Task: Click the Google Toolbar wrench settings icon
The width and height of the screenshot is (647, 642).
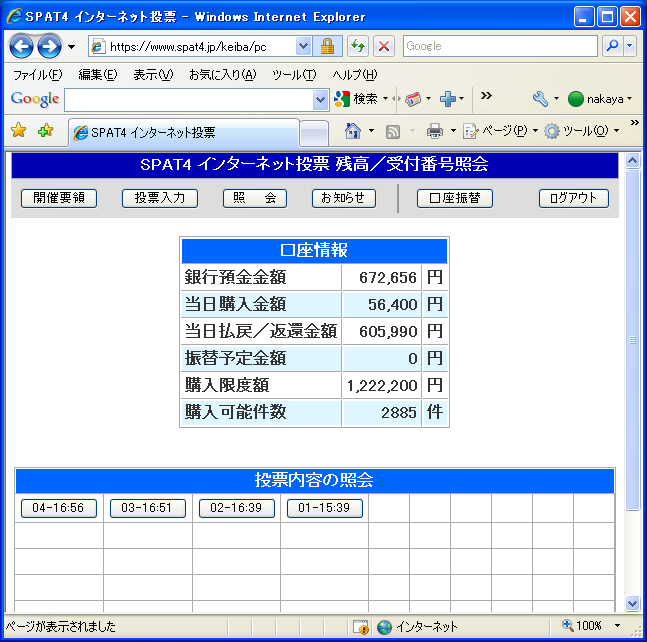Action: click(540, 99)
